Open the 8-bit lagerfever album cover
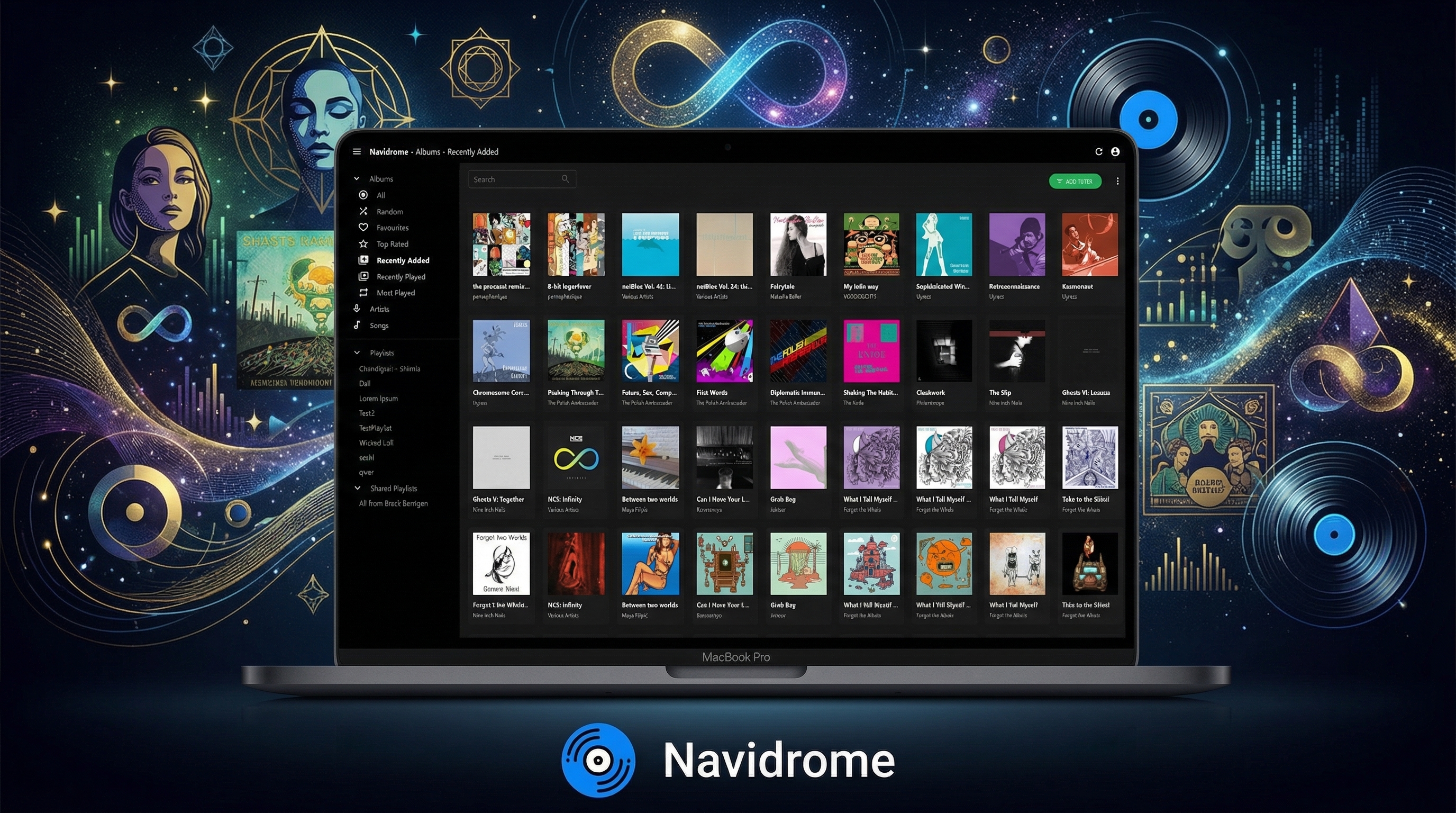 (576, 244)
